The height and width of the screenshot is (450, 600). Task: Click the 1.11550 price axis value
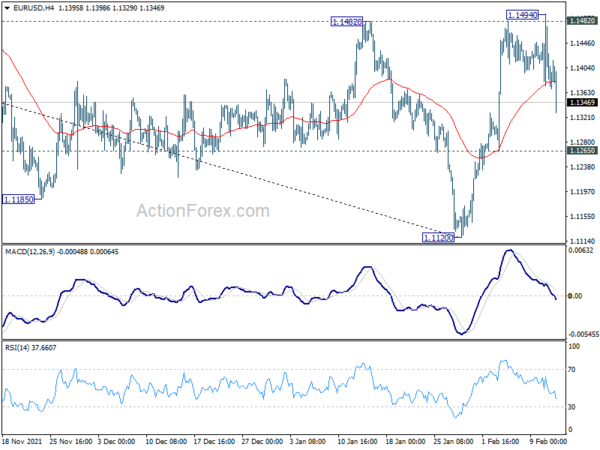[582, 217]
